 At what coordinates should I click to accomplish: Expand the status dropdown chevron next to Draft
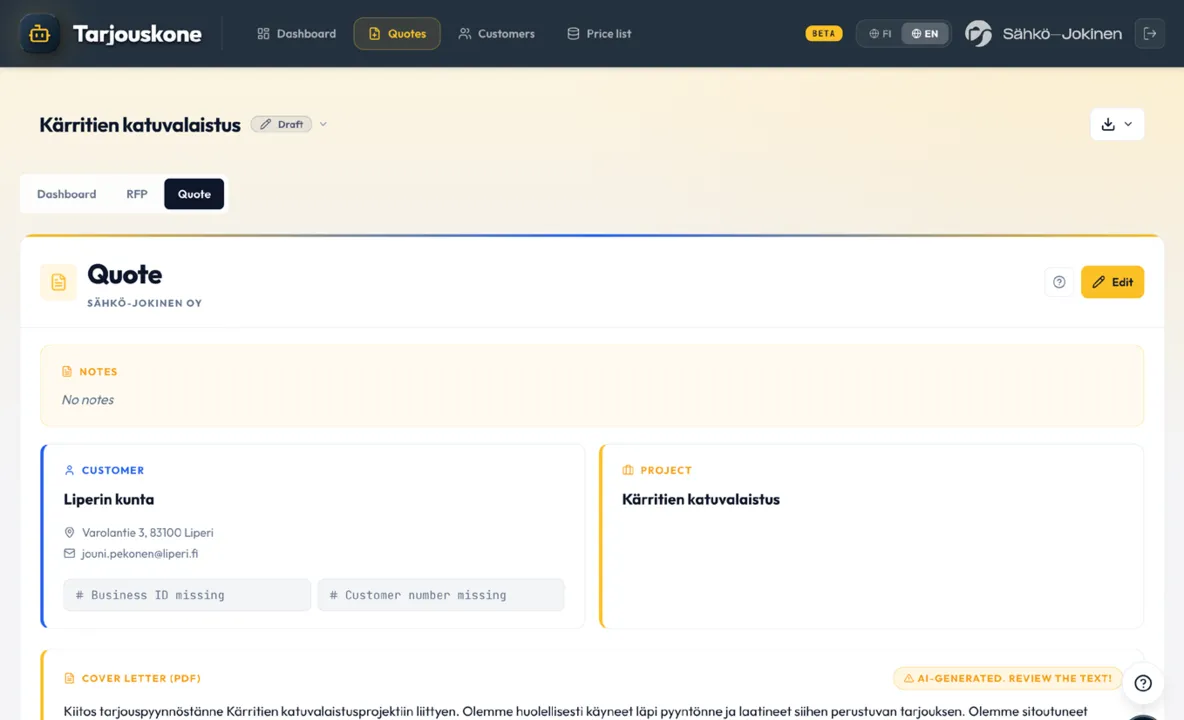click(323, 125)
